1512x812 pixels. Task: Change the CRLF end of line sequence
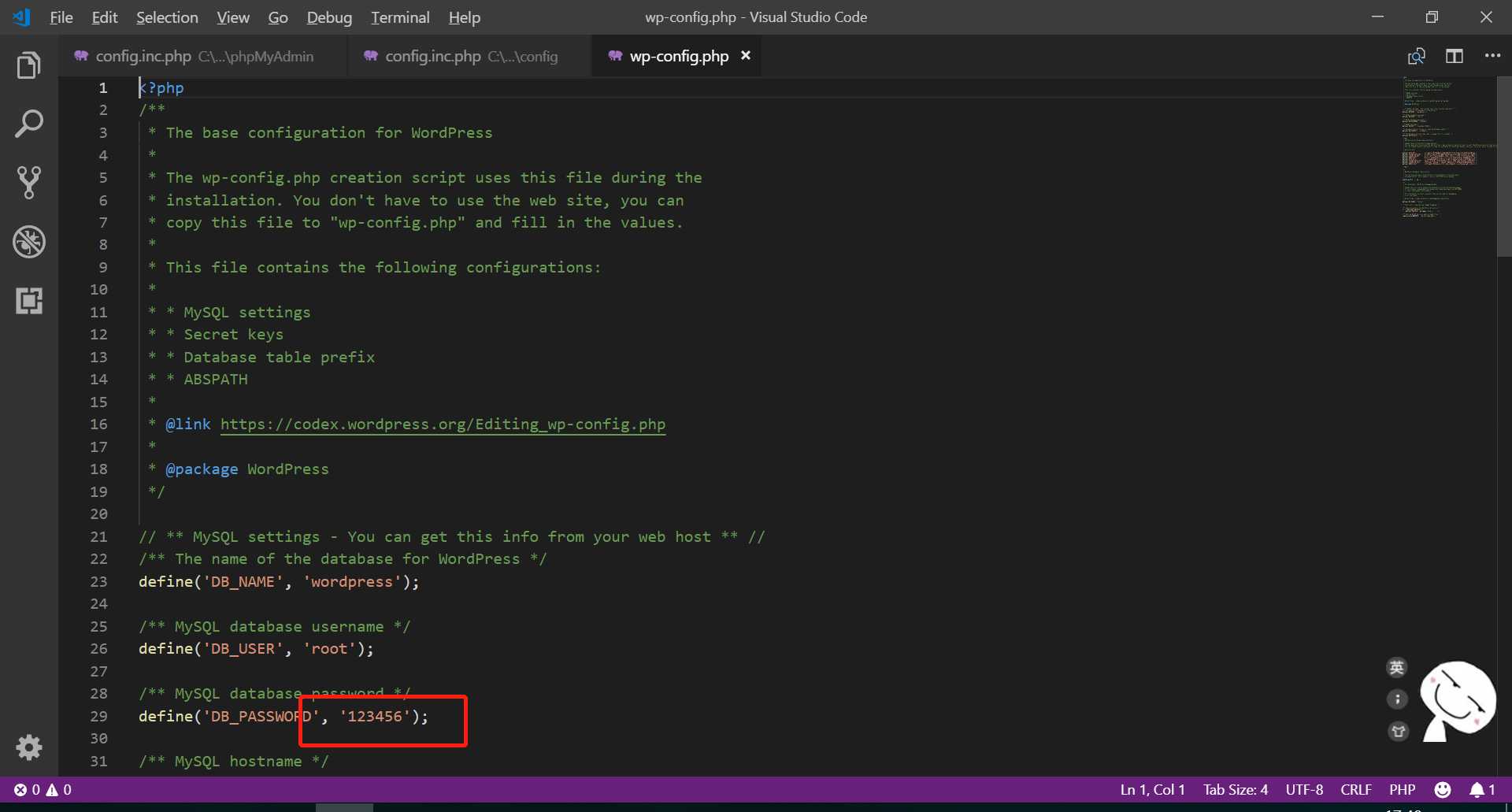1356,790
